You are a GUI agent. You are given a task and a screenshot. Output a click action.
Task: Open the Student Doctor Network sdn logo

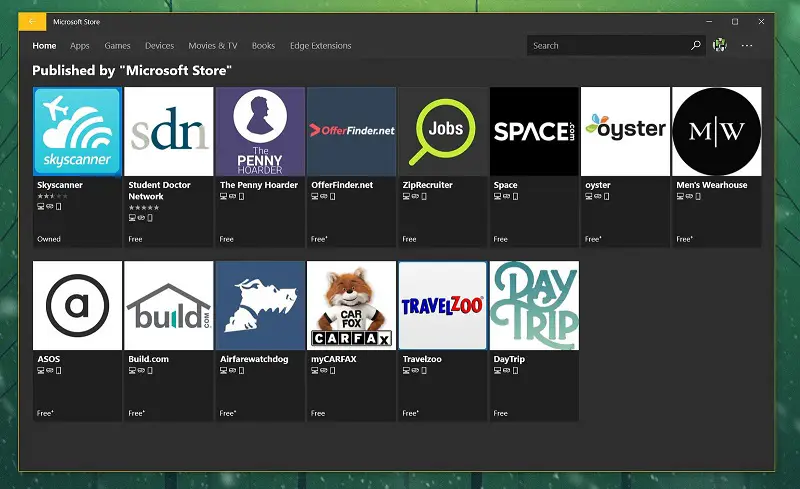coord(169,131)
